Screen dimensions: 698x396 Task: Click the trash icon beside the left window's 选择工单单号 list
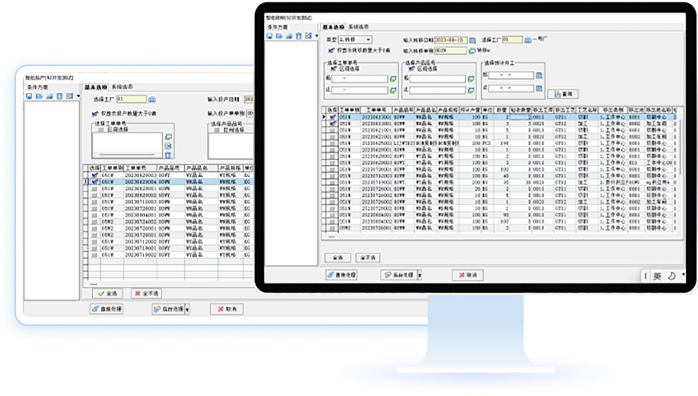pos(168,155)
